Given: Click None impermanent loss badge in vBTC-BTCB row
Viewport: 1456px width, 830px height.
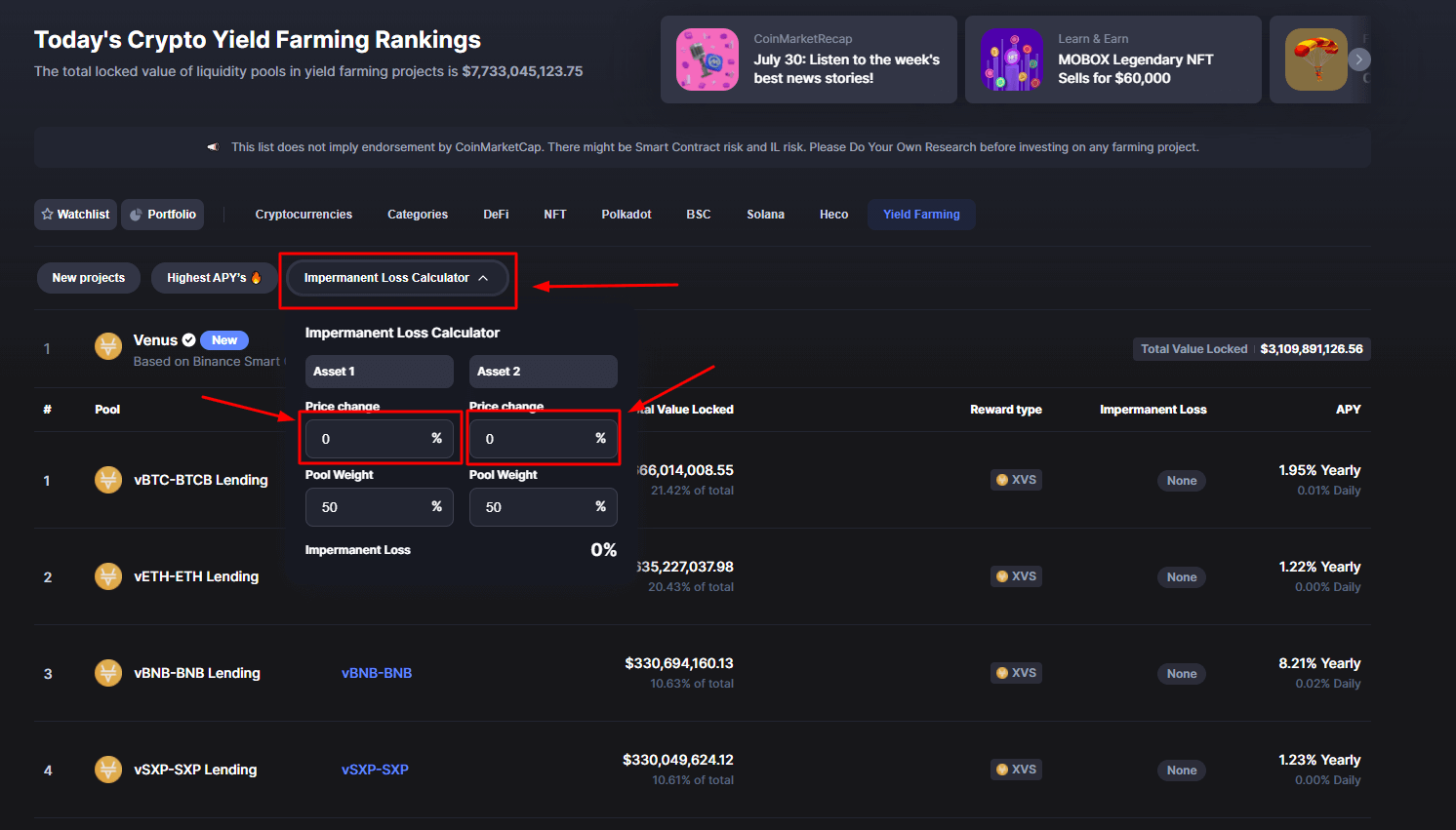Looking at the screenshot, I should coord(1182,481).
